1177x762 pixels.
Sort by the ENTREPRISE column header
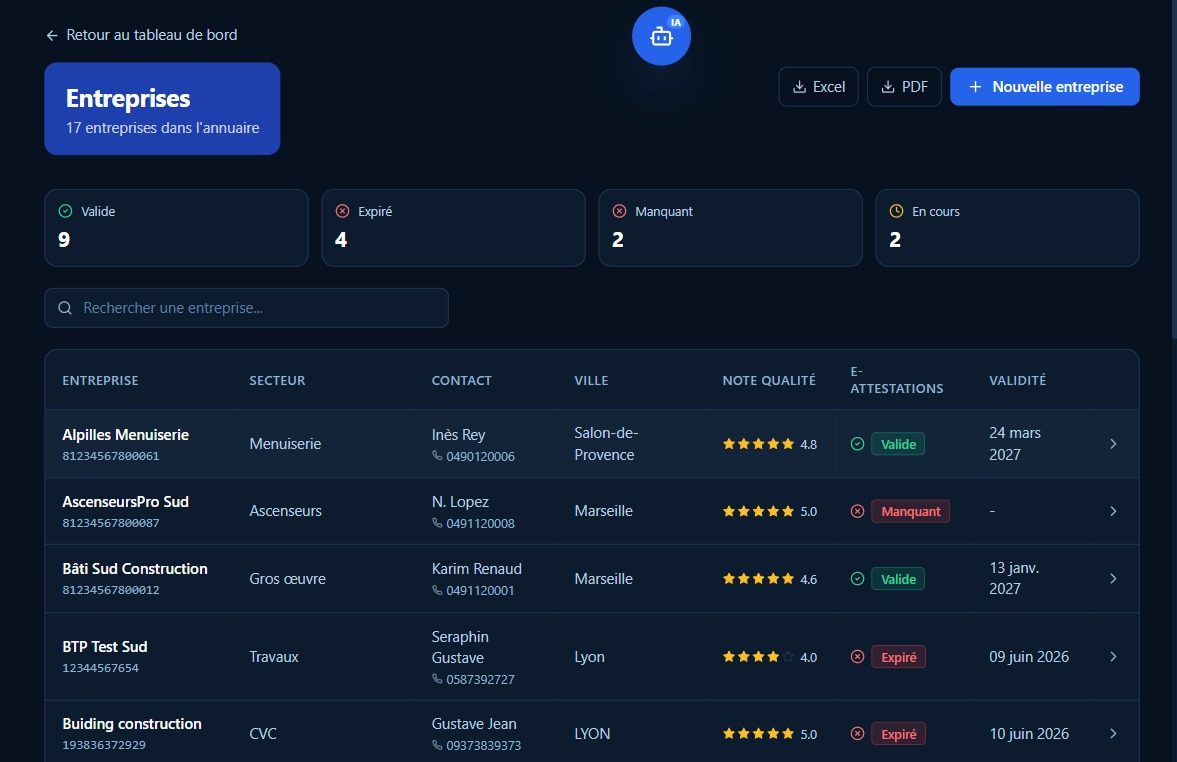click(100, 381)
